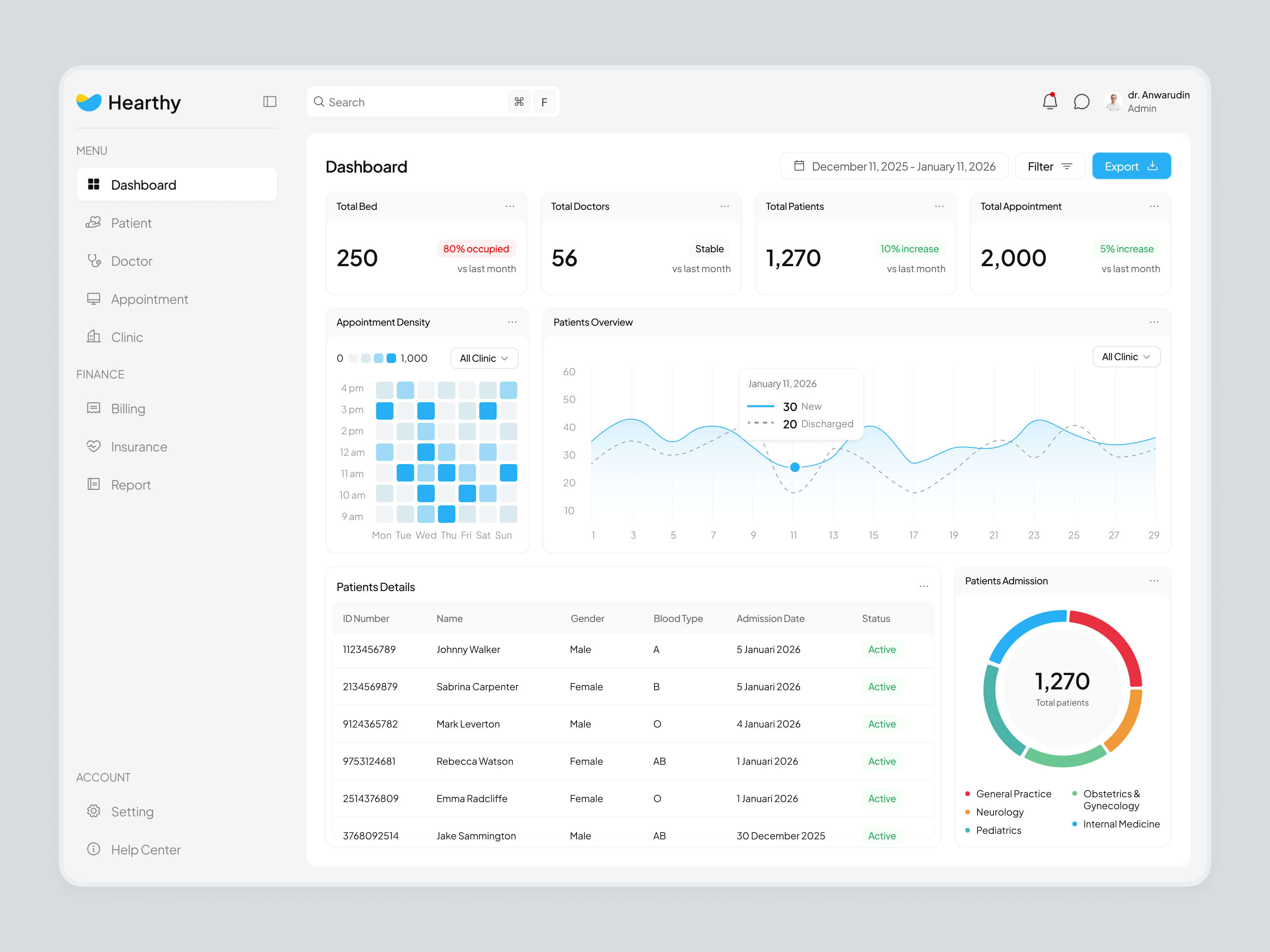Open Billing under the Finance menu
Viewport: 1270px width, 952px height.
[x=128, y=409]
